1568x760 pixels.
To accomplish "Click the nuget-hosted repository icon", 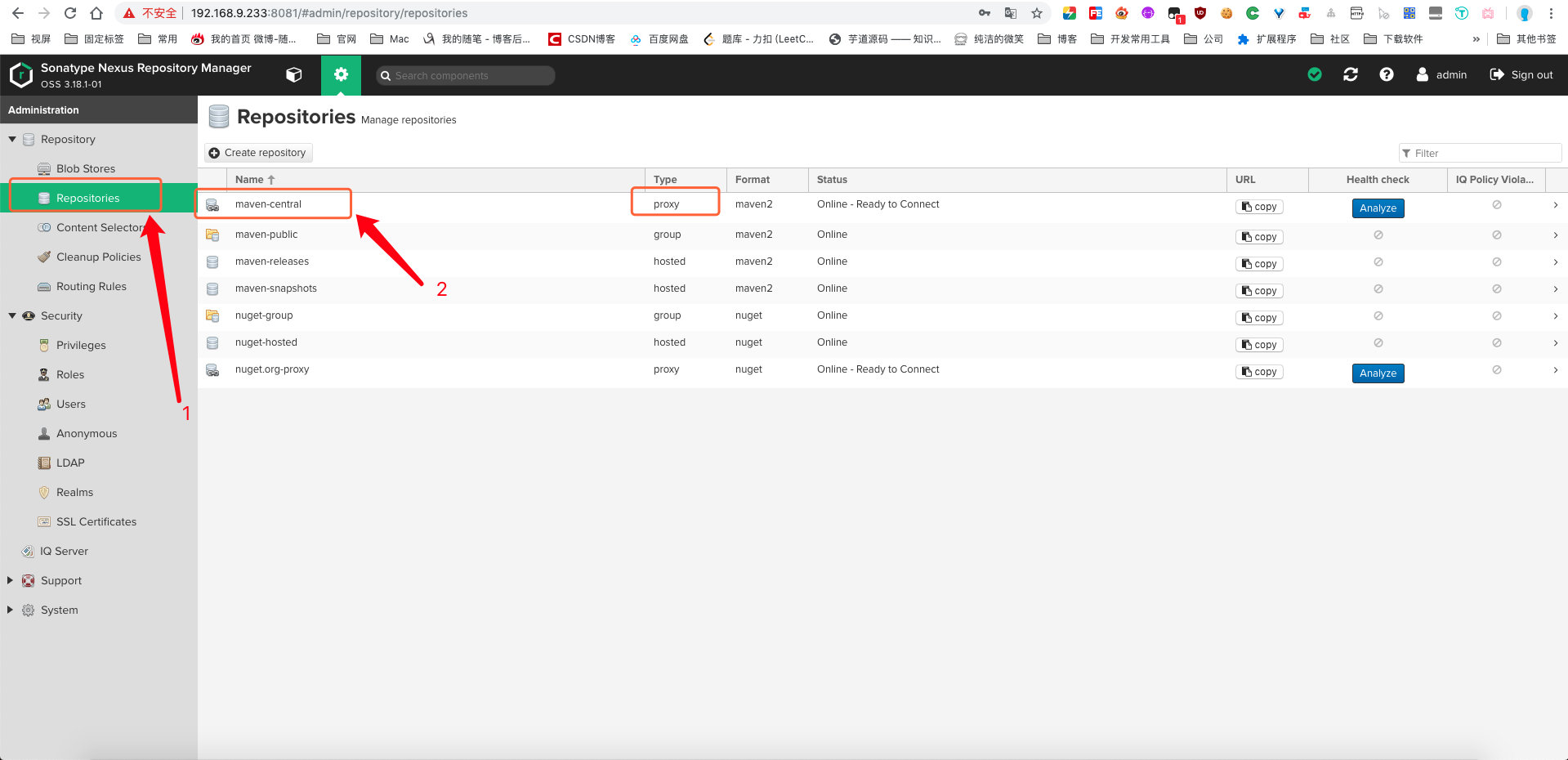I will tap(212, 343).
